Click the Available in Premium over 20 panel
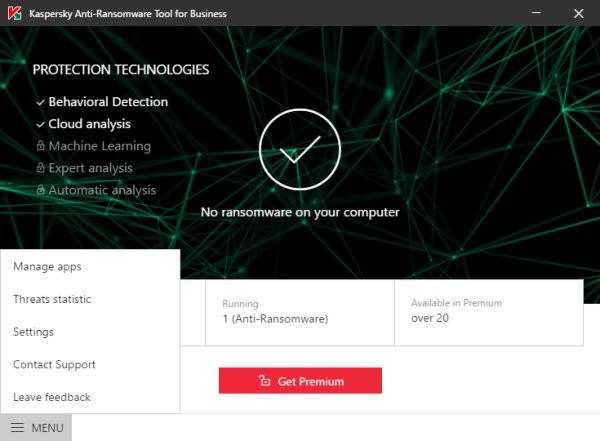Viewport: 600px width, 441px height. 489,312
